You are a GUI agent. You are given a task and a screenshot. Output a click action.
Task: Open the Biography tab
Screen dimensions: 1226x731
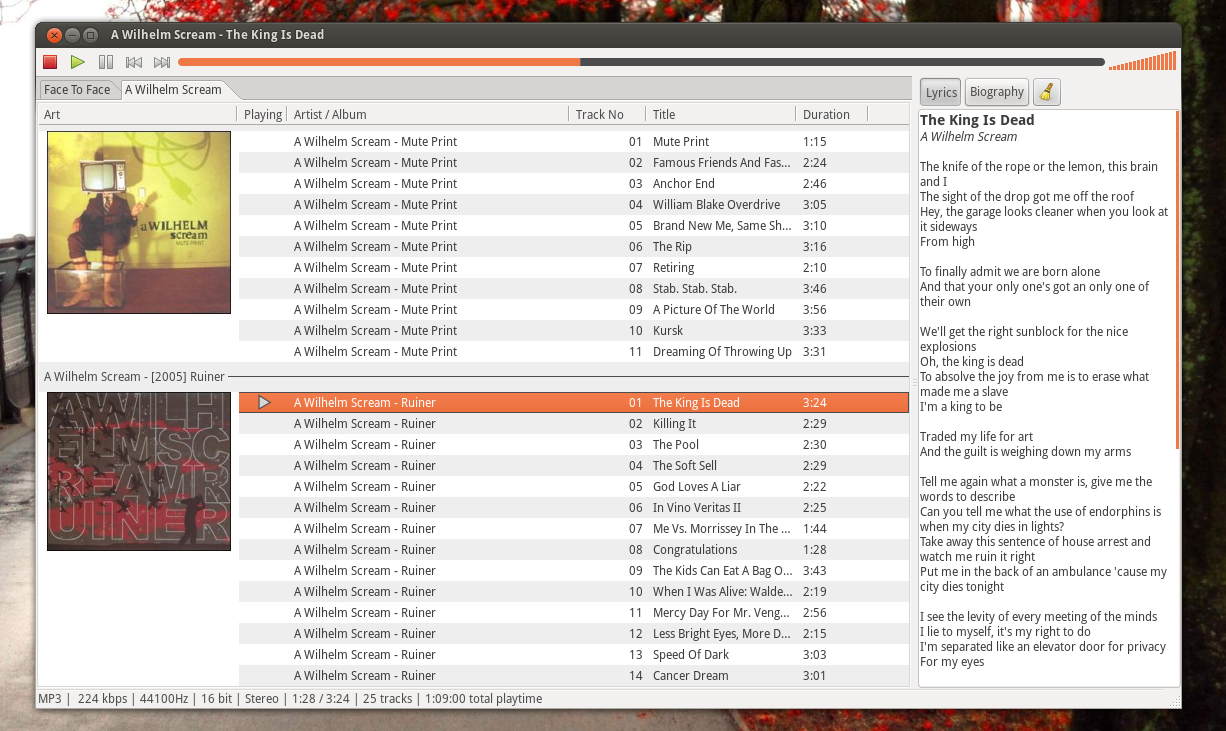click(997, 92)
